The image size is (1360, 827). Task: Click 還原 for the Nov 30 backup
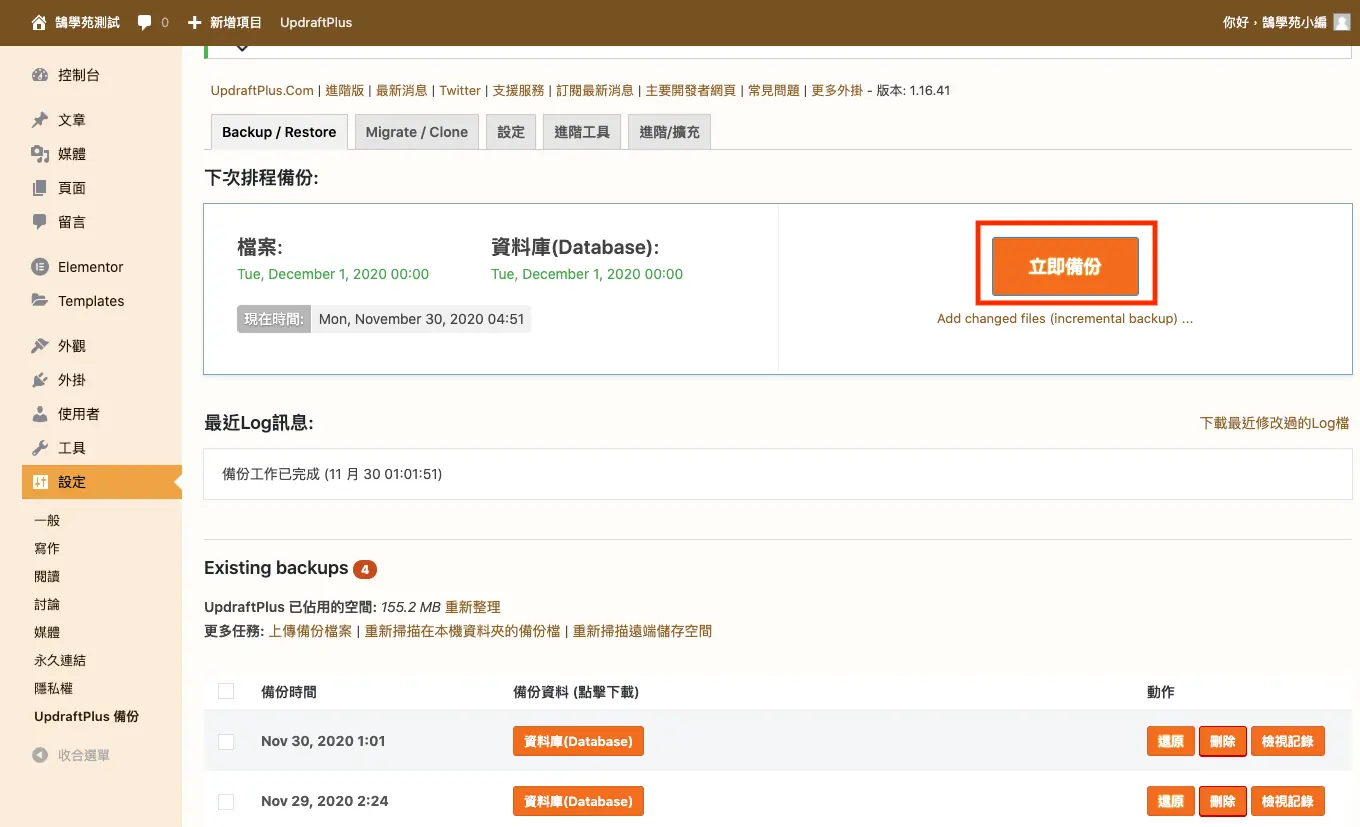1171,741
